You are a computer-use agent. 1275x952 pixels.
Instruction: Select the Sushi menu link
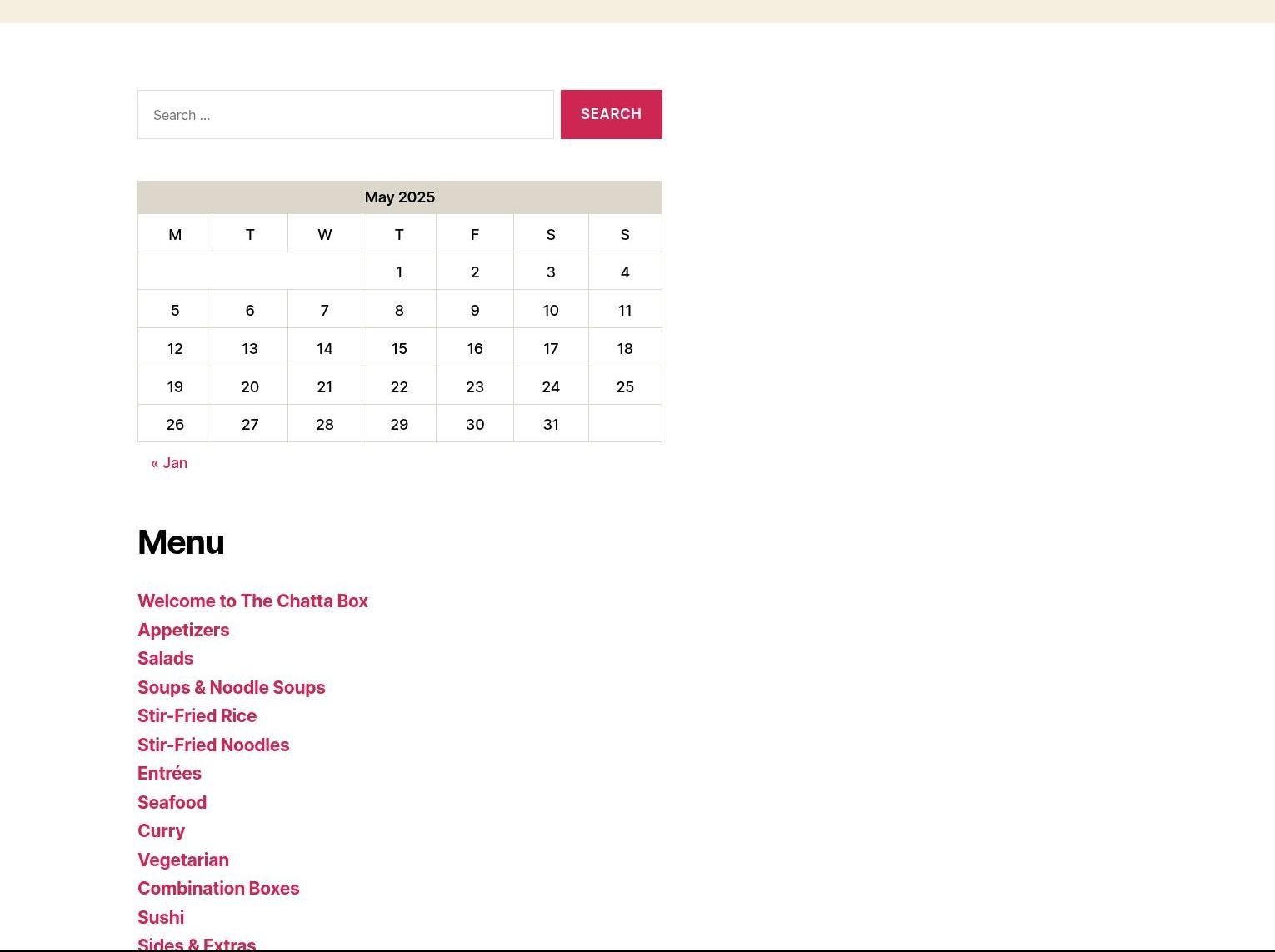pos(161,918)
